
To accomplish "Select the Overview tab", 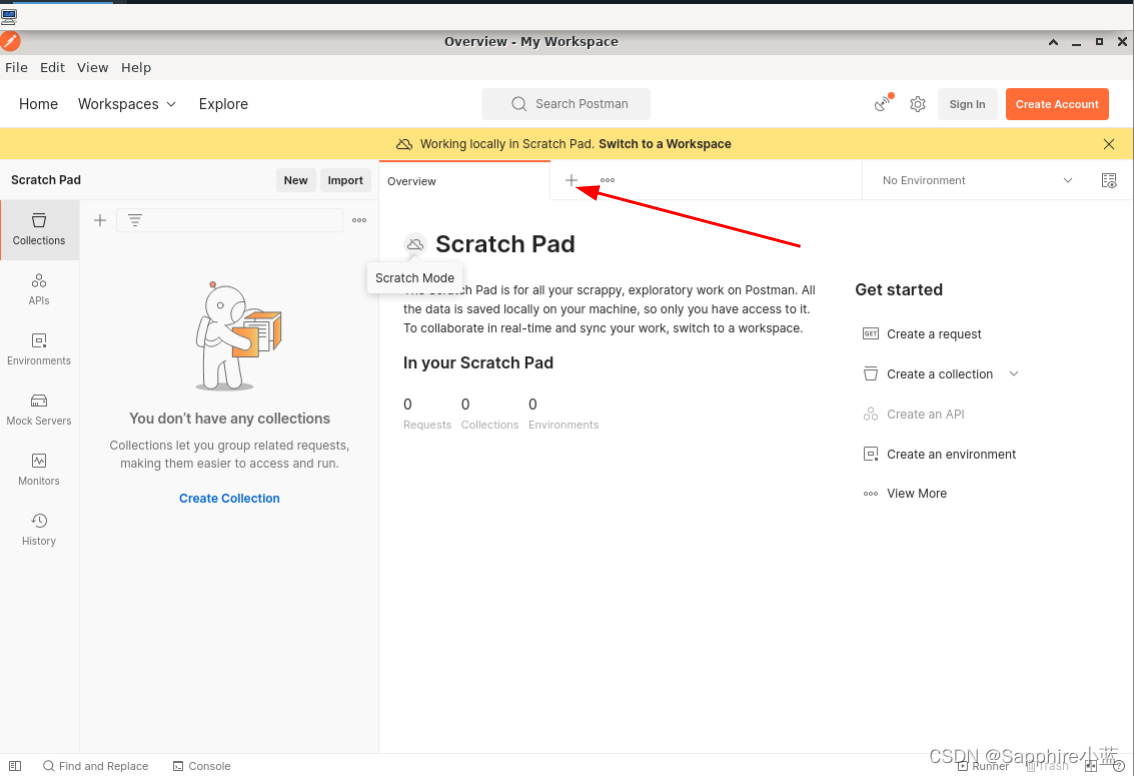I will tap(464, 181).
